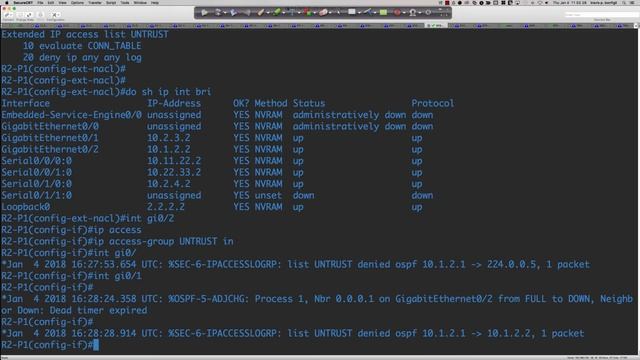
Task: Click the 'ip access-group UNTRUST in' command
Action: point(163,241)
